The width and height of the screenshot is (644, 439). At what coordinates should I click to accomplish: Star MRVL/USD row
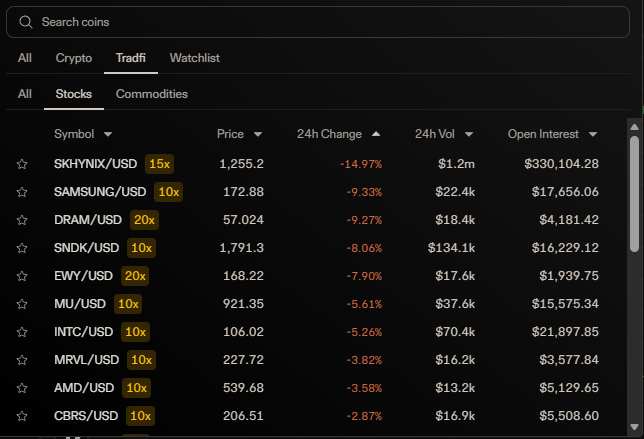pyautogui.click(x=22, y=360)
